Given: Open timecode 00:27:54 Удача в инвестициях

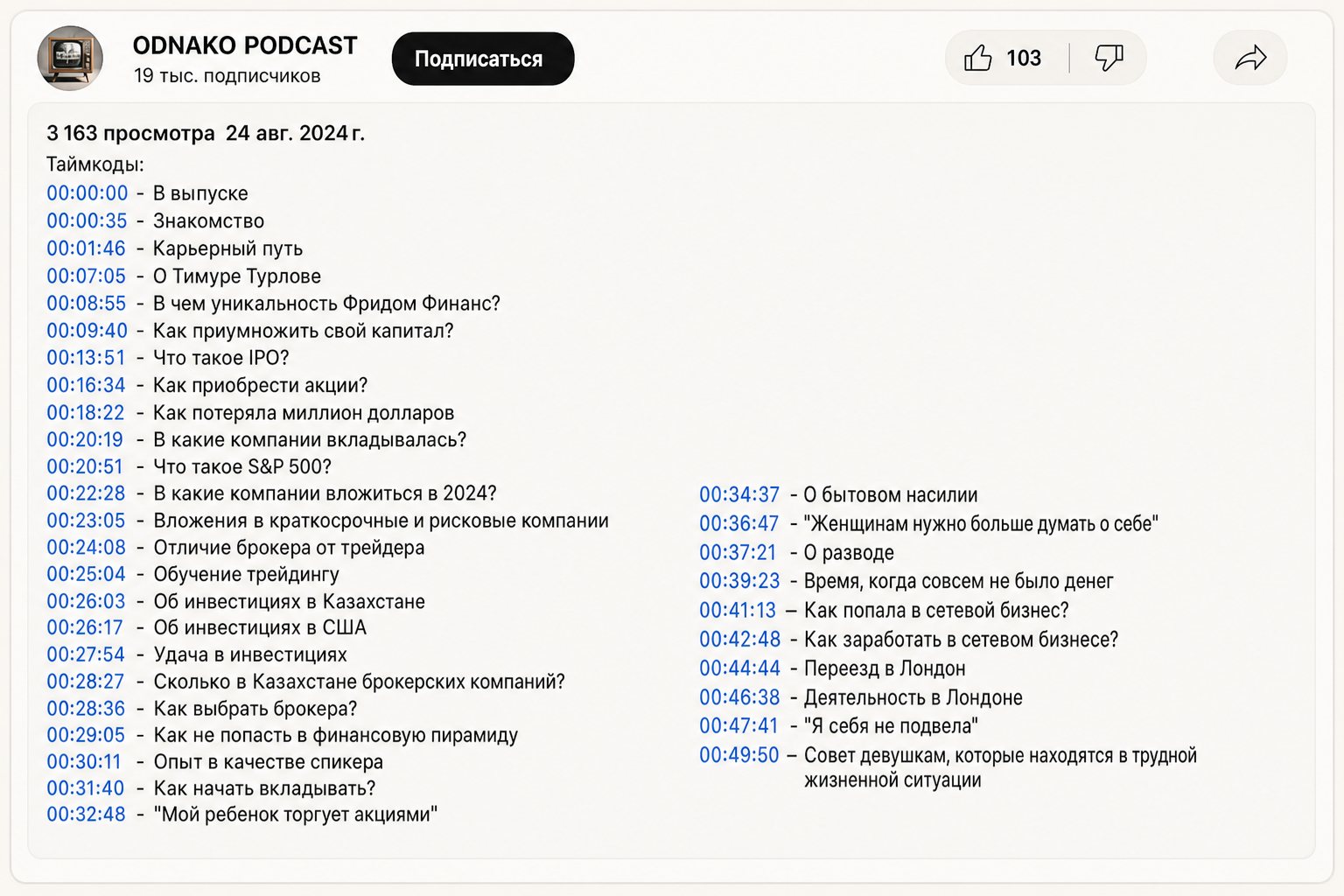Looking at the screenshot, I should tap(87, 655).
